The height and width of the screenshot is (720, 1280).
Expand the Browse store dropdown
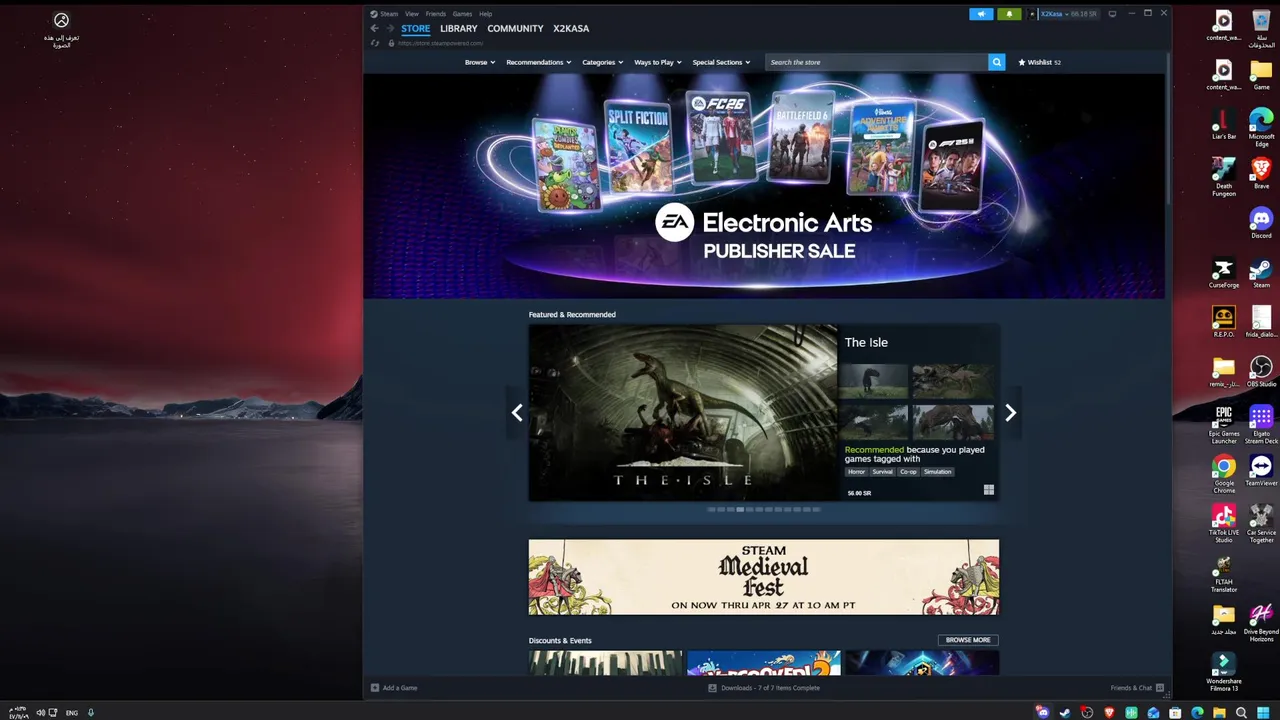coord(480,62)
